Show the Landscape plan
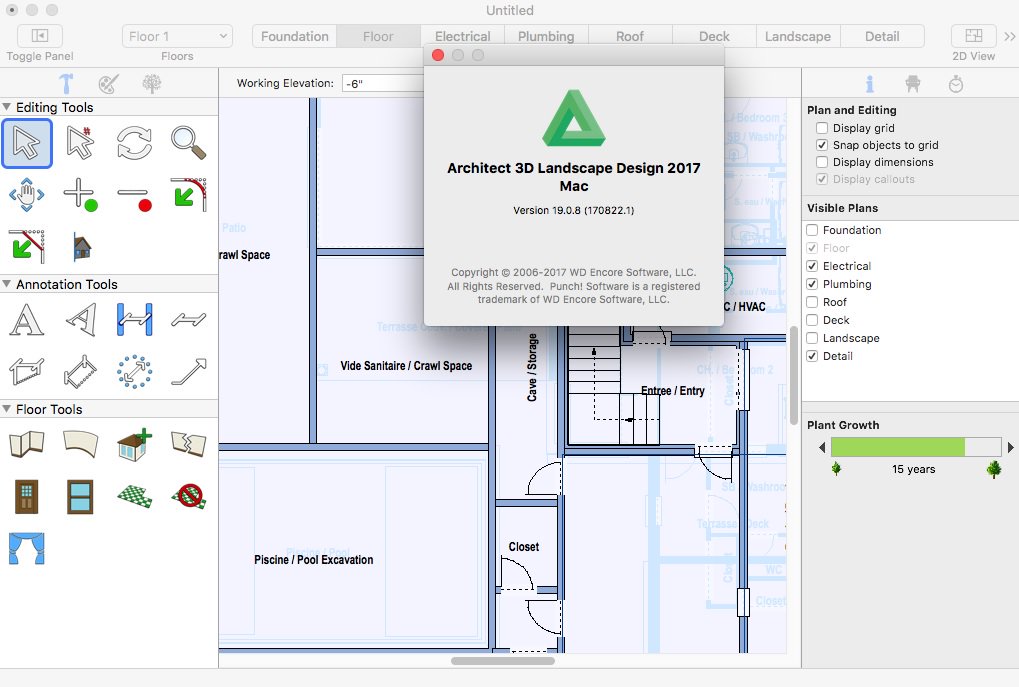 pyautogui.click(x=812, y=338)
